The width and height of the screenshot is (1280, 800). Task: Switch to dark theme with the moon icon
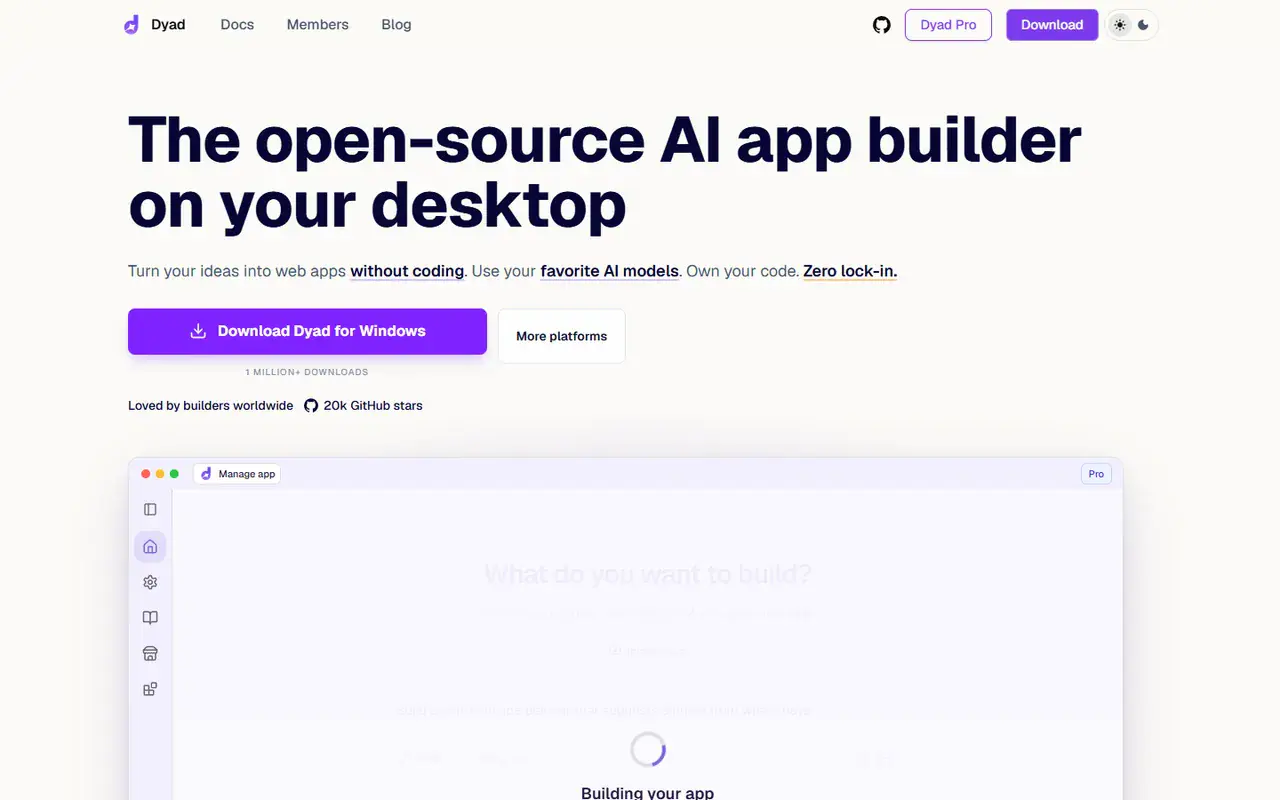click(1144, 25)
